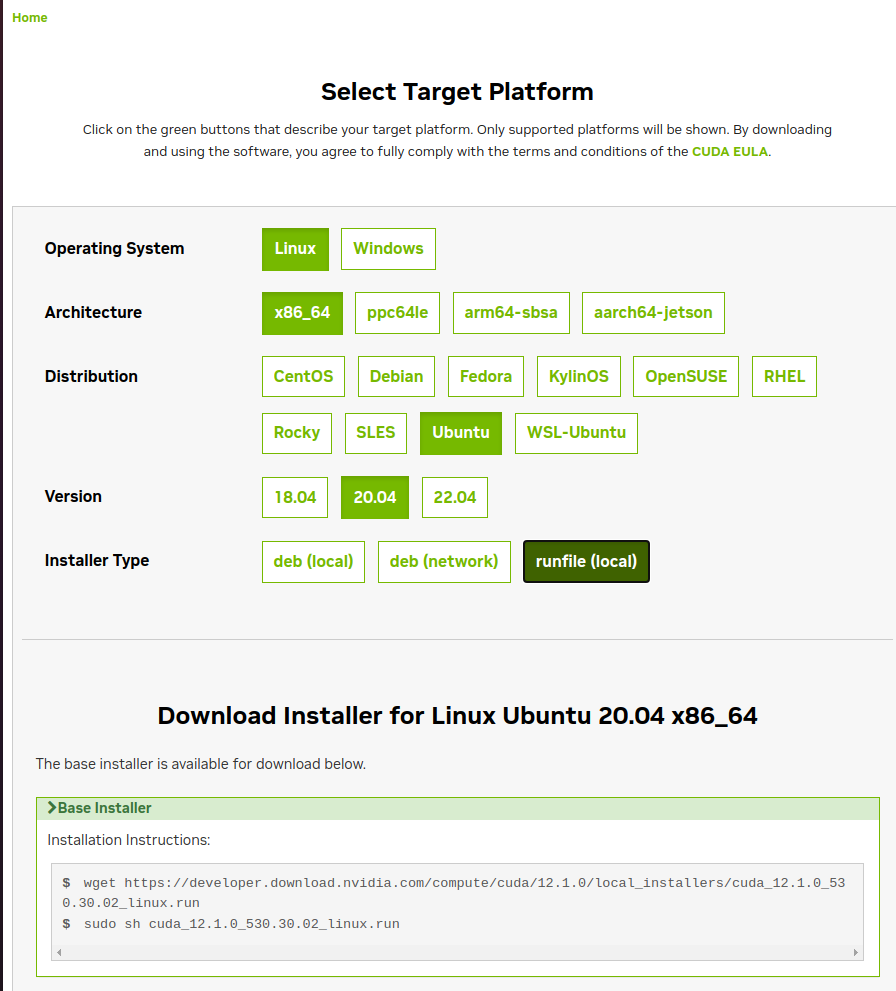Choose aarch64-jetson architecture
The width and height of the screenshot is (896, 991).
[x=653, y=313]
